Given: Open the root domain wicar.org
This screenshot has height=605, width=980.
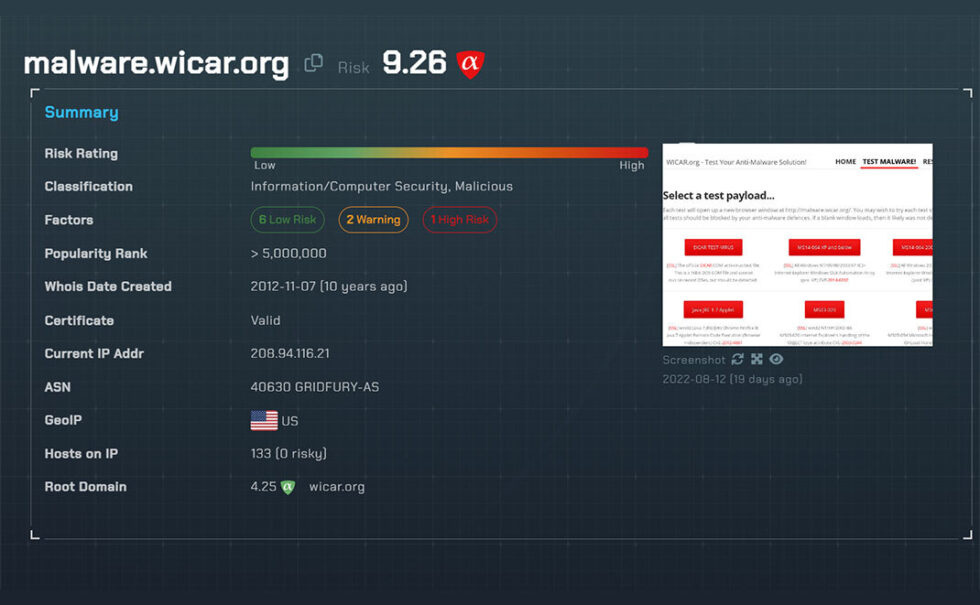Looking at the screenshot, I should [338, 487].
